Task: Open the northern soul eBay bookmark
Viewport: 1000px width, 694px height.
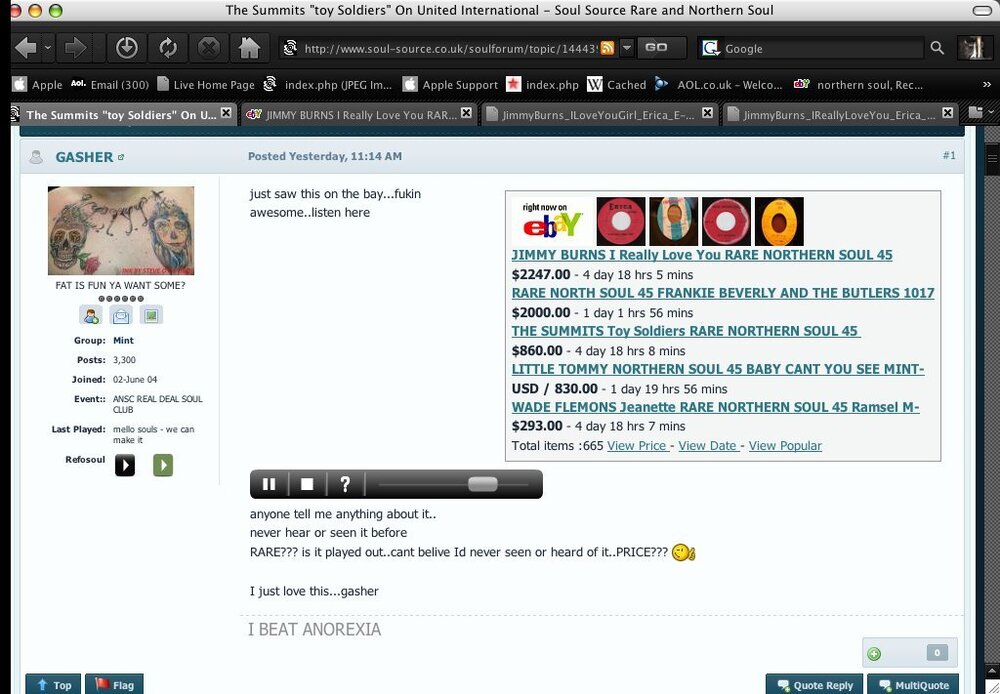Action: tap(858, 85)
